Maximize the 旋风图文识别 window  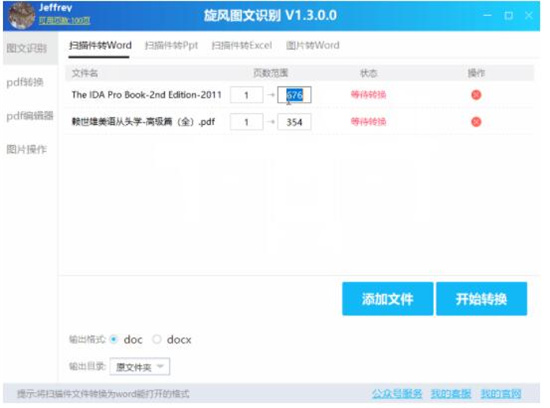tap(508, 15)
